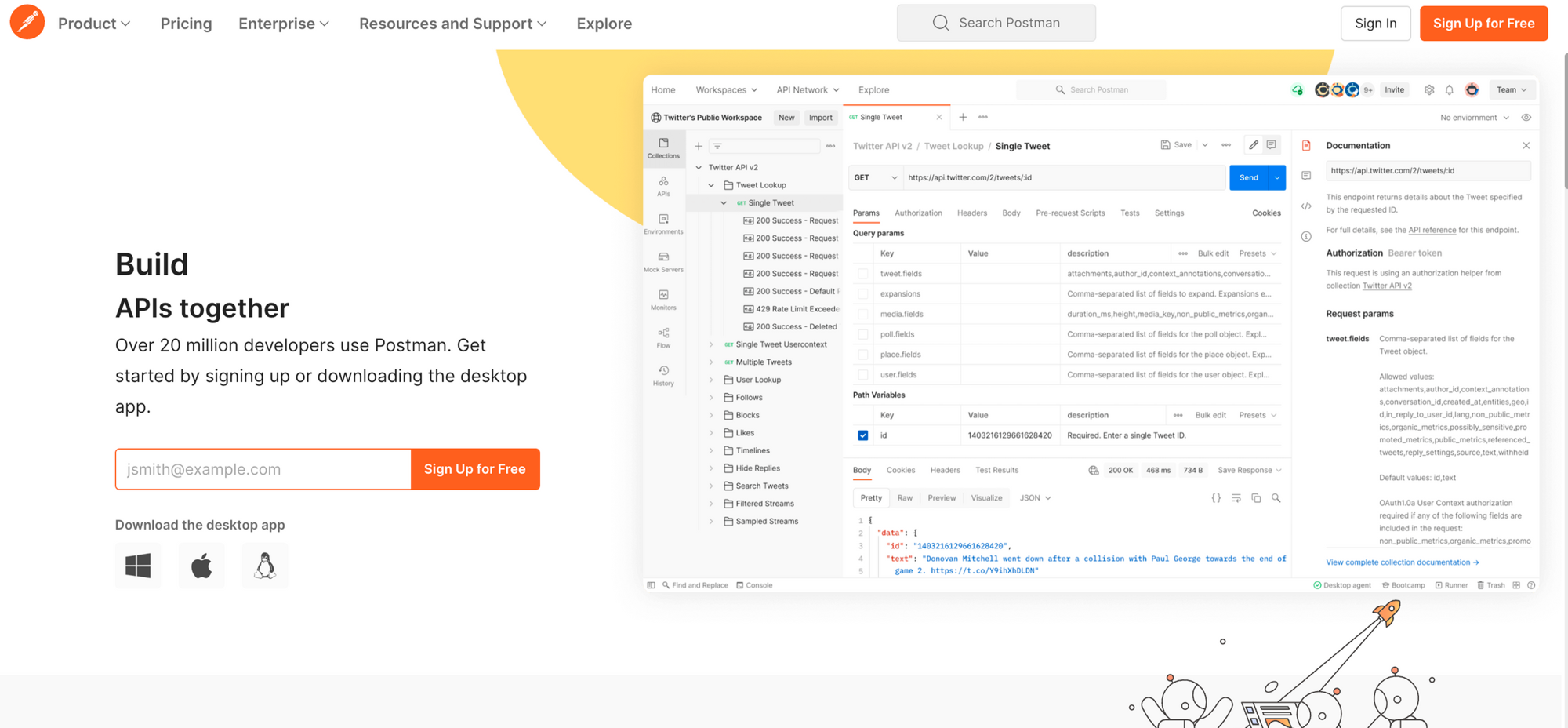Switch to the Authorization tab
The width and height of the screenshot is (1568, 728).
(917, 213)
